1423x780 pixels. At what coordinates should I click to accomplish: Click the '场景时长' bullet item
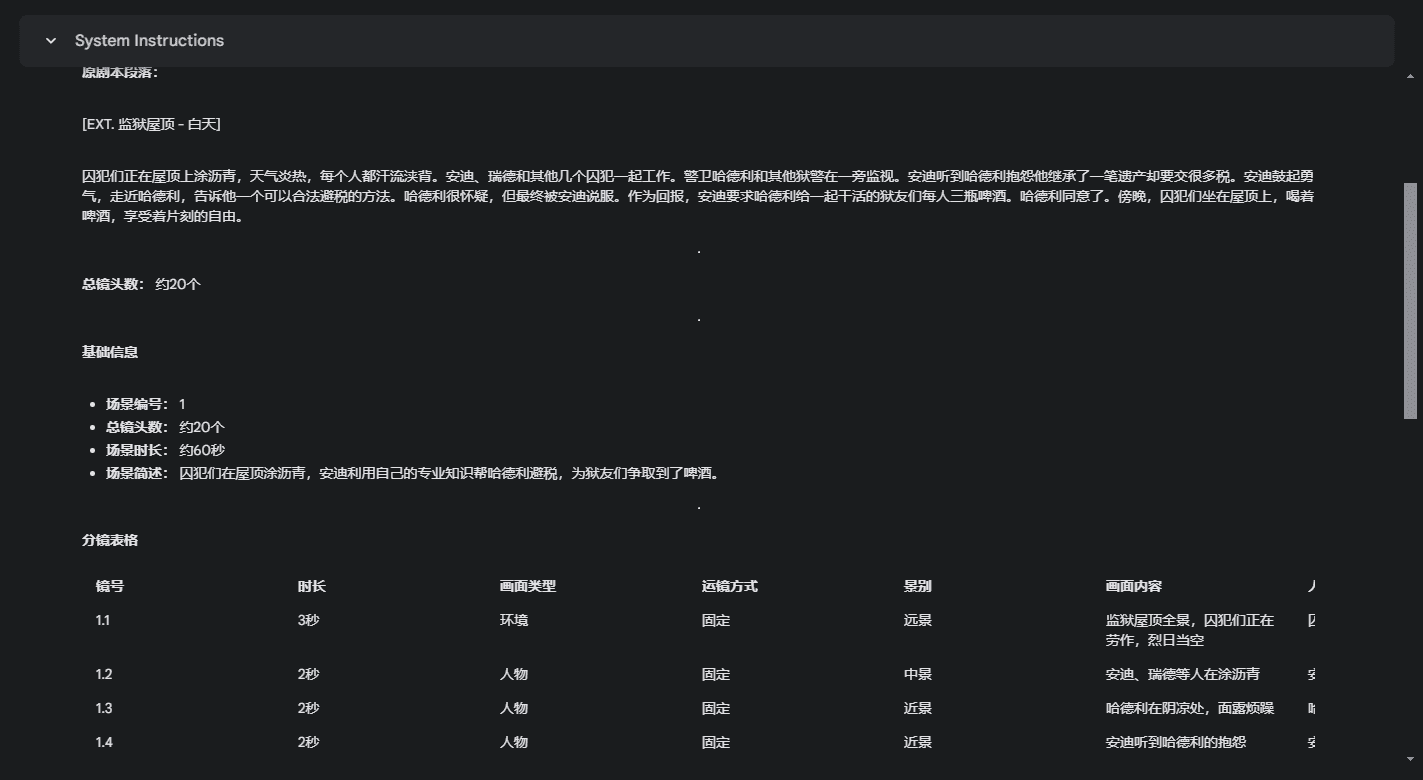pyautogui.click(x=166, y=450)
